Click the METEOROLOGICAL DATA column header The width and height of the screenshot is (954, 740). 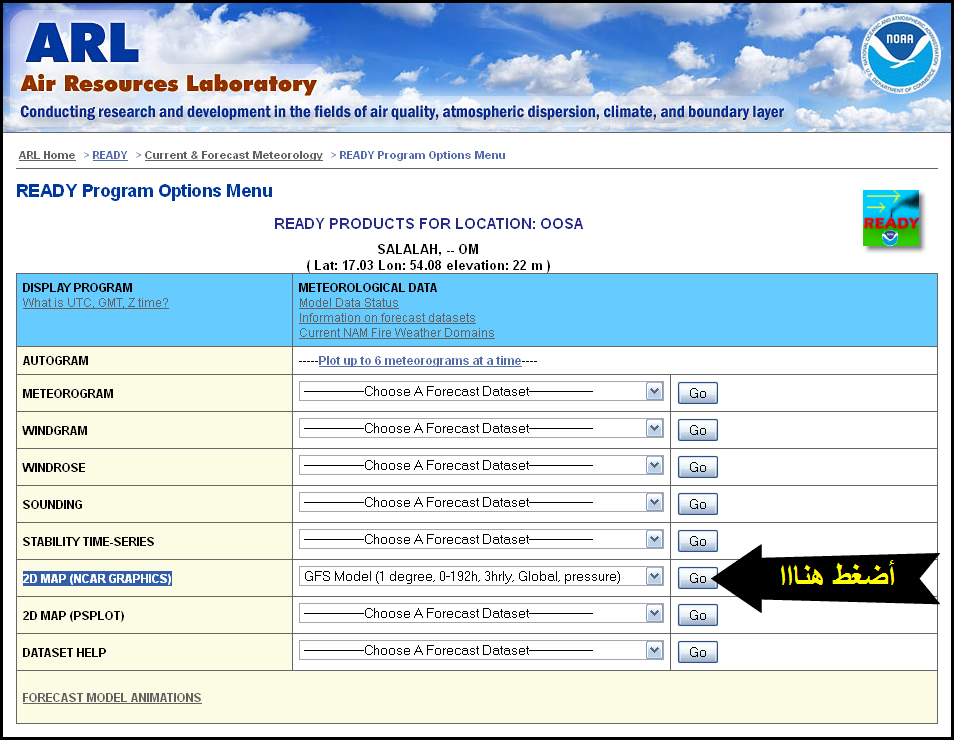point(367,288)
